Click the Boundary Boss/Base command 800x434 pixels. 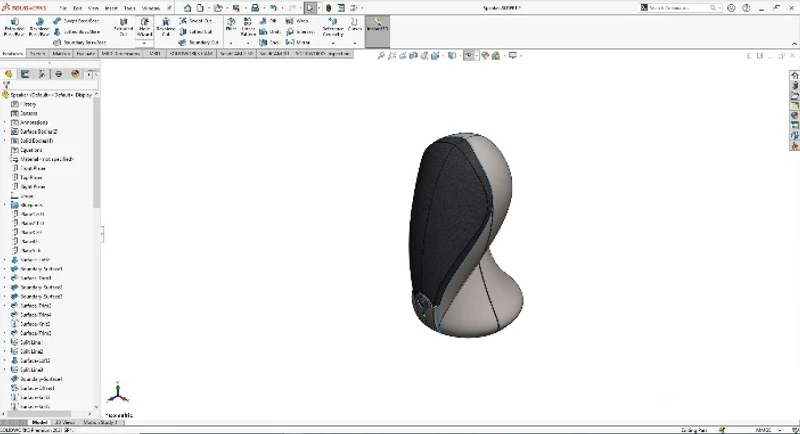point(80,42)
